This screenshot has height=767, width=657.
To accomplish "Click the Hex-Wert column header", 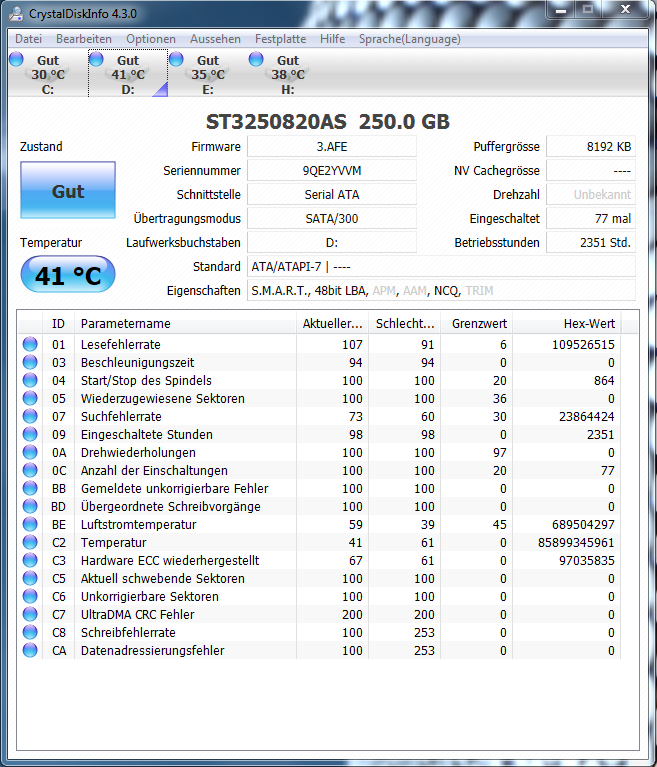I will pos(566,324).
